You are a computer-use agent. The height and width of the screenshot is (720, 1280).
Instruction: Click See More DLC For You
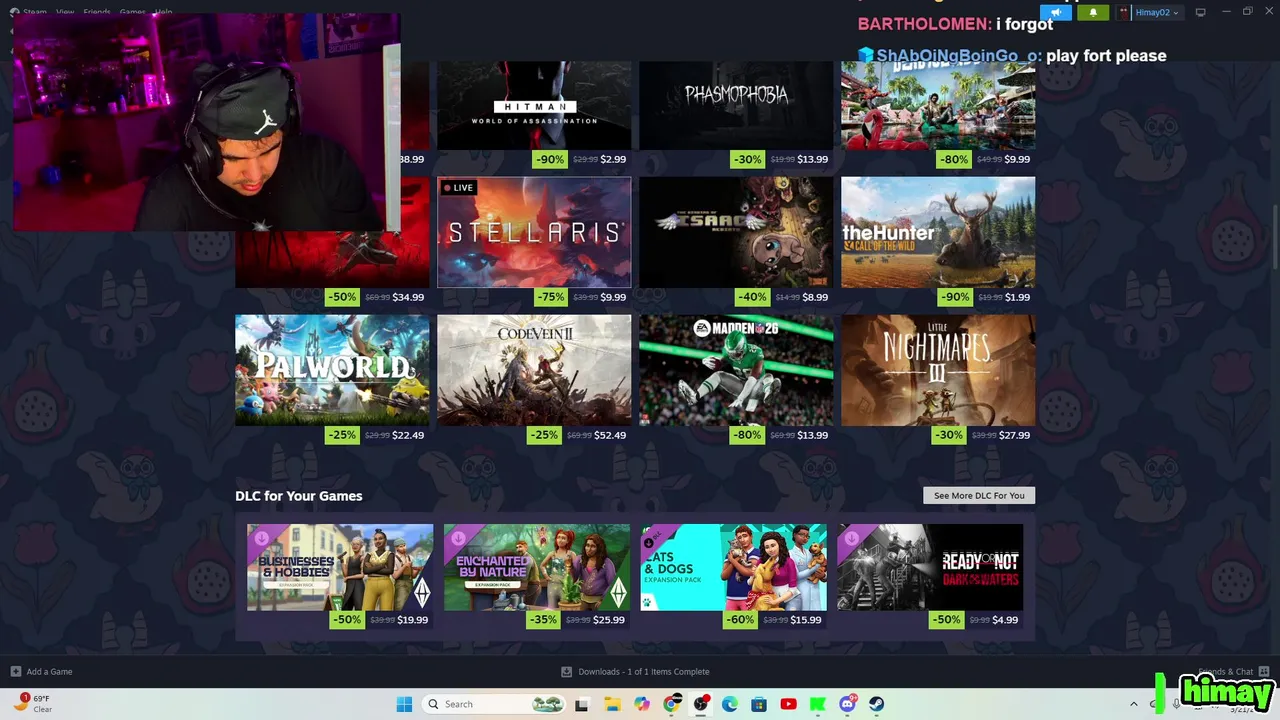(x=979, y=495)
